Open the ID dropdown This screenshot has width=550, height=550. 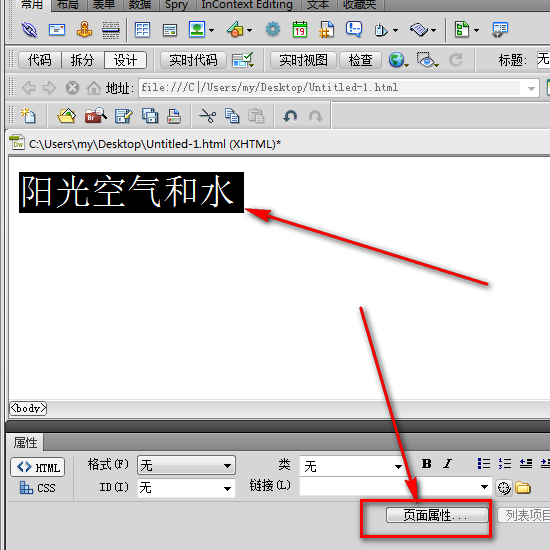[186, 488]
